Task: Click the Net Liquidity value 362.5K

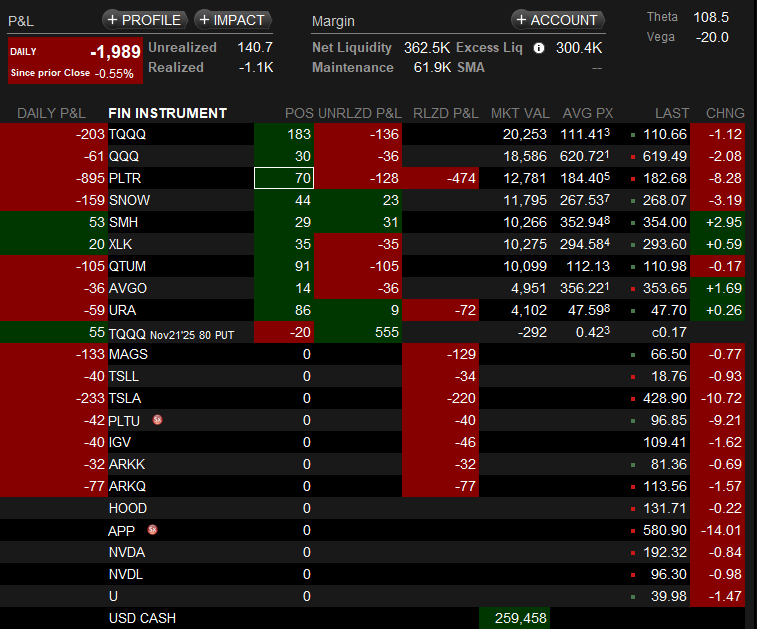Action: click(427, 48)
